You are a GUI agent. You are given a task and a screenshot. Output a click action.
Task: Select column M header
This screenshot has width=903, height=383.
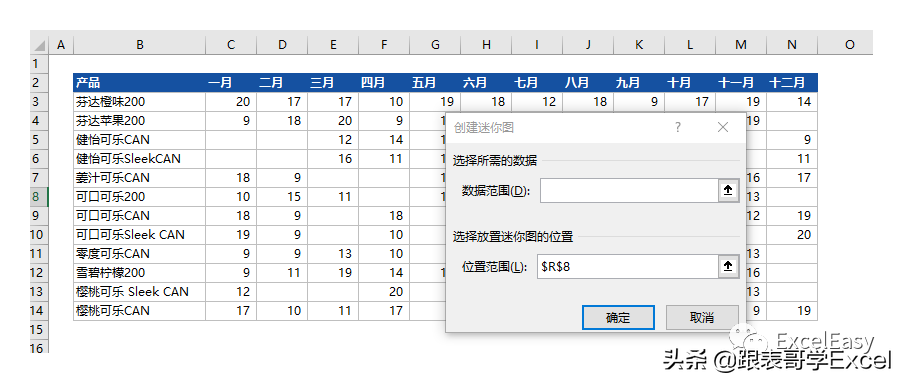(x=741, y=45)
